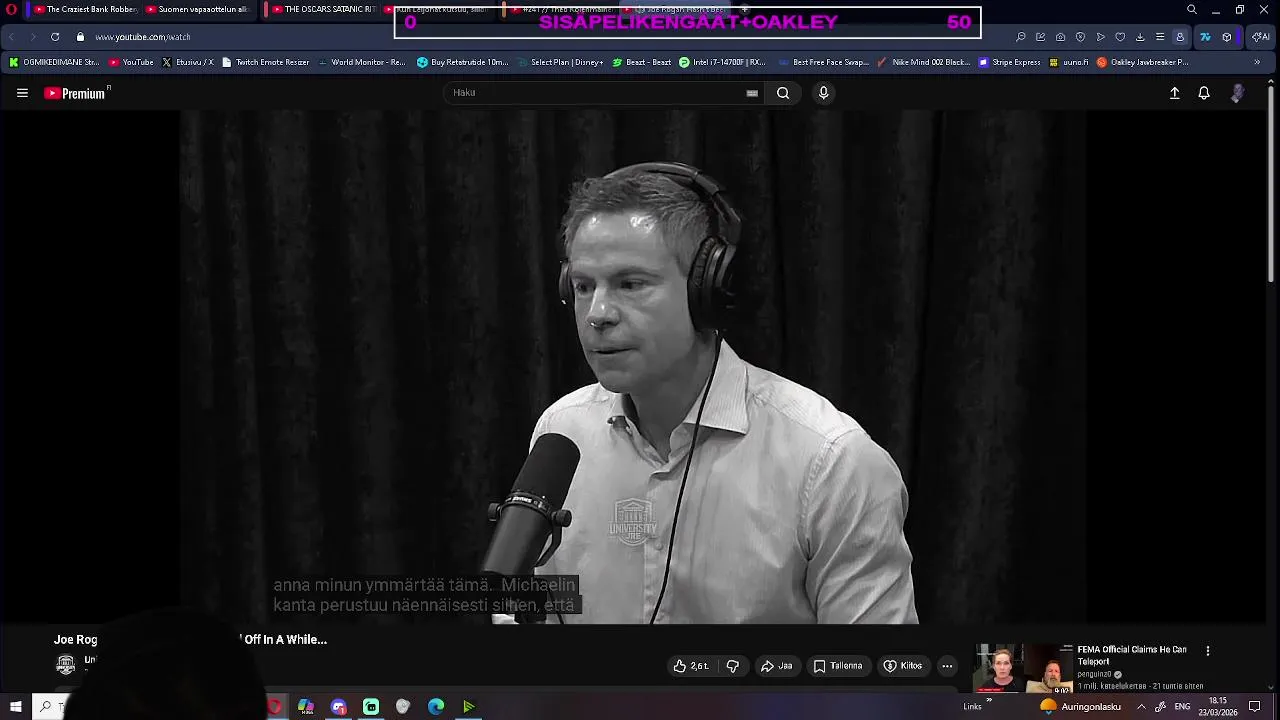This screenshot has height=720, width=1280.
Task: Go to YouTube Premium home logo
Action: pos(76,93)
